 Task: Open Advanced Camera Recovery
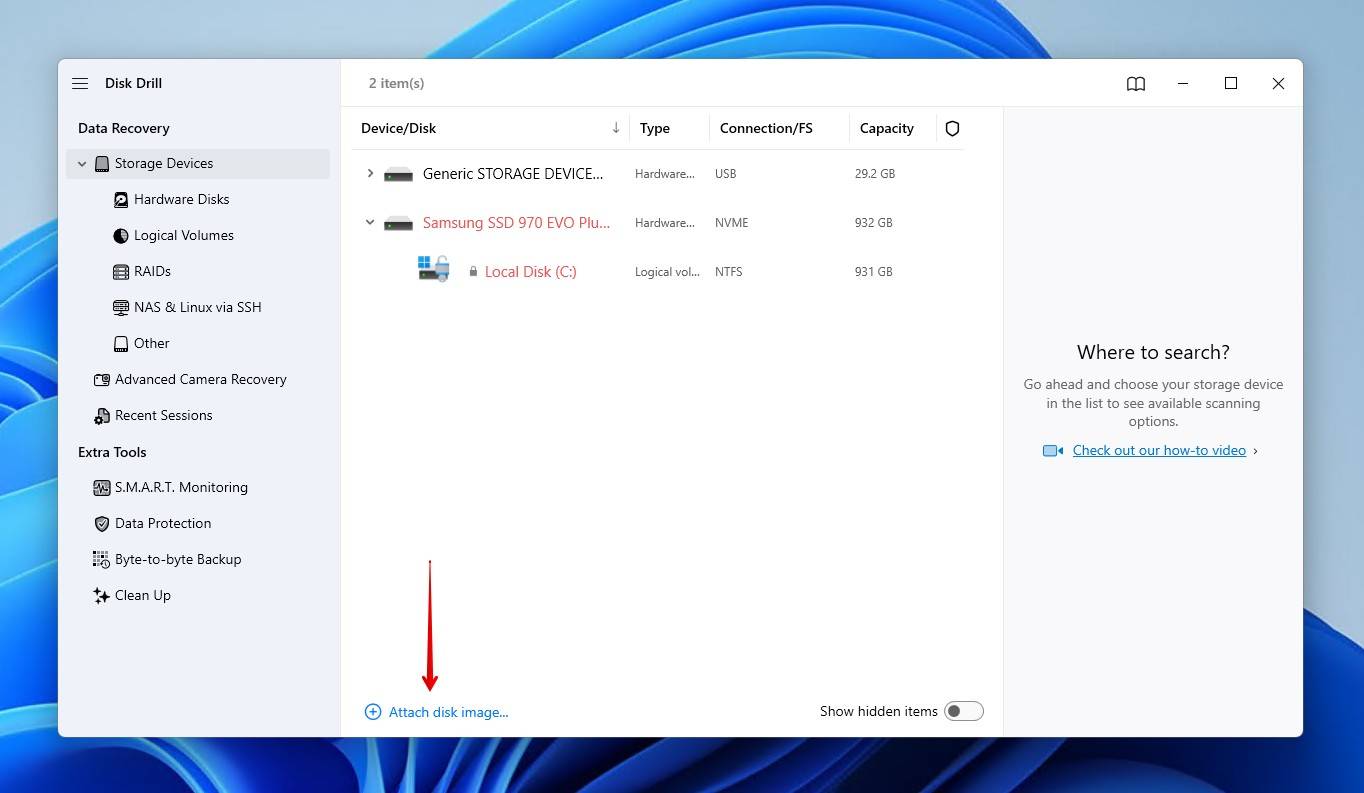point(200,379)
